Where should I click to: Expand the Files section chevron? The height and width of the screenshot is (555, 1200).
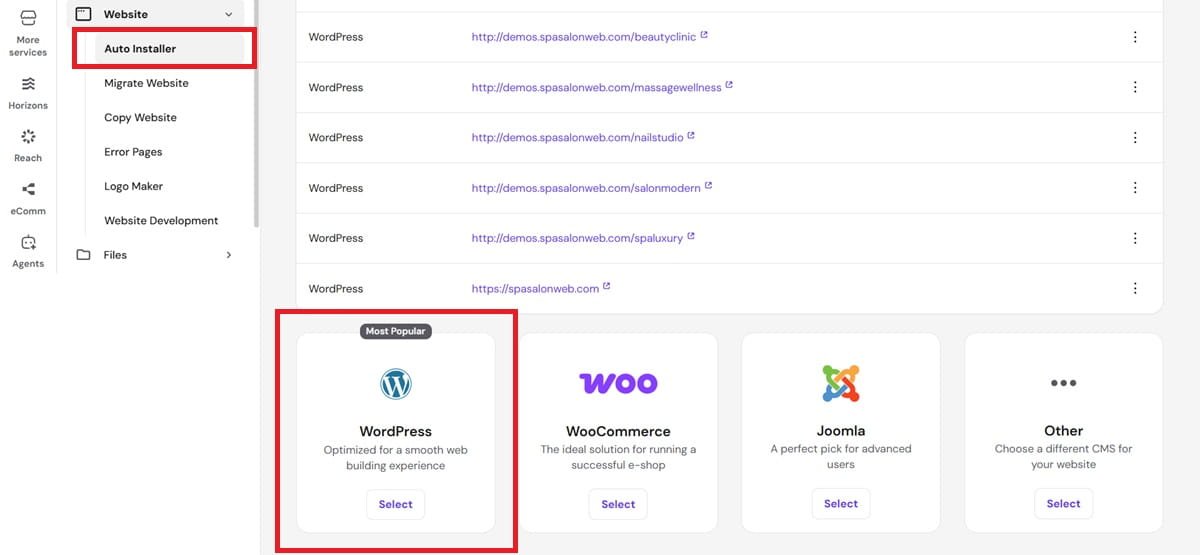coord(228,255)
